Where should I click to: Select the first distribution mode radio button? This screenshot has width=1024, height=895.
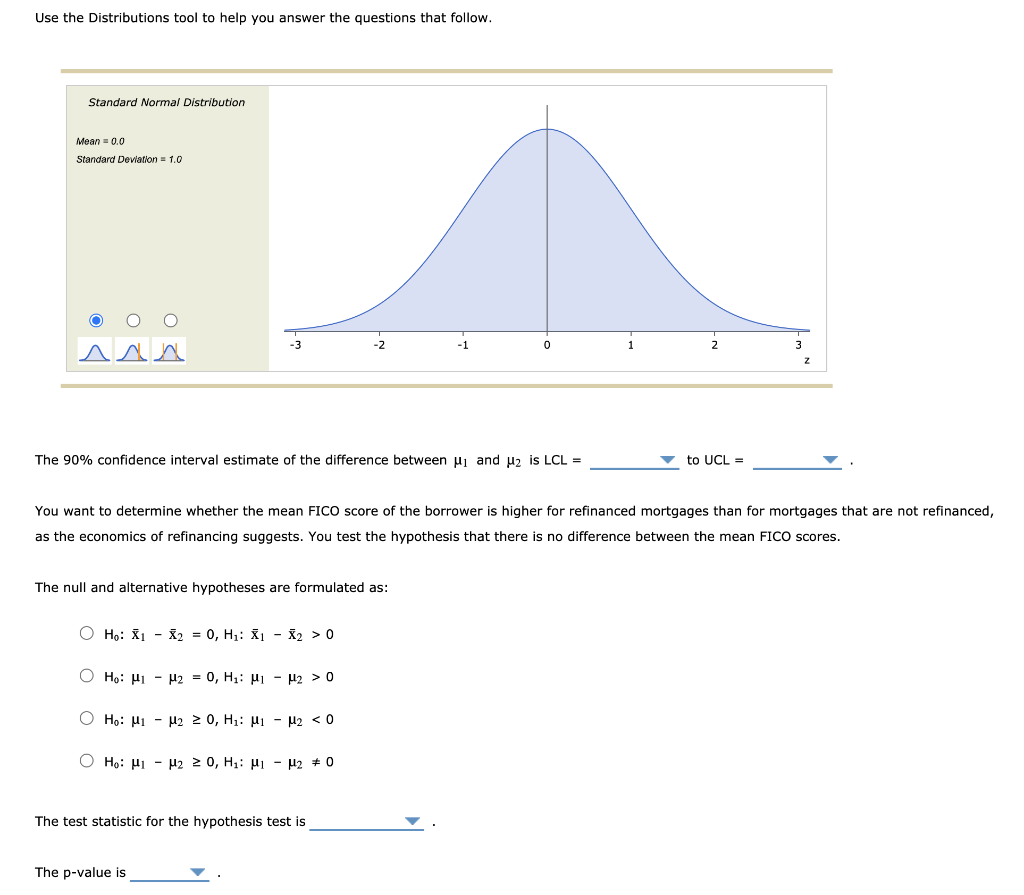[96, 320]
